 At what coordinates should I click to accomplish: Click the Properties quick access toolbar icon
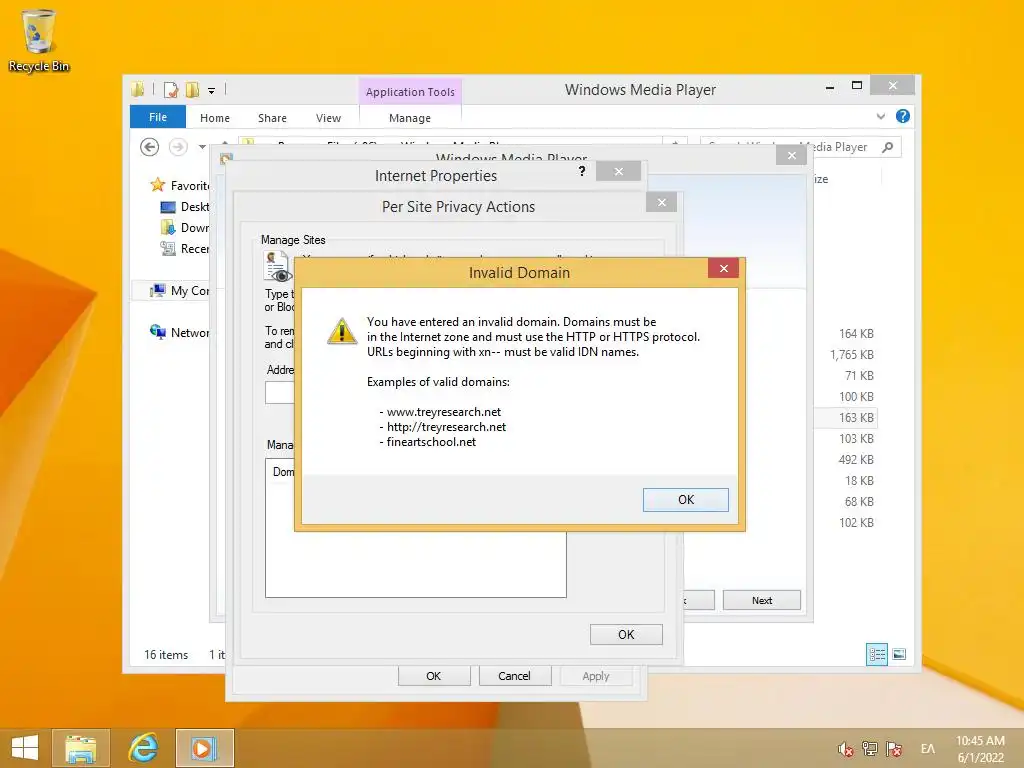(x=171, y=89)
